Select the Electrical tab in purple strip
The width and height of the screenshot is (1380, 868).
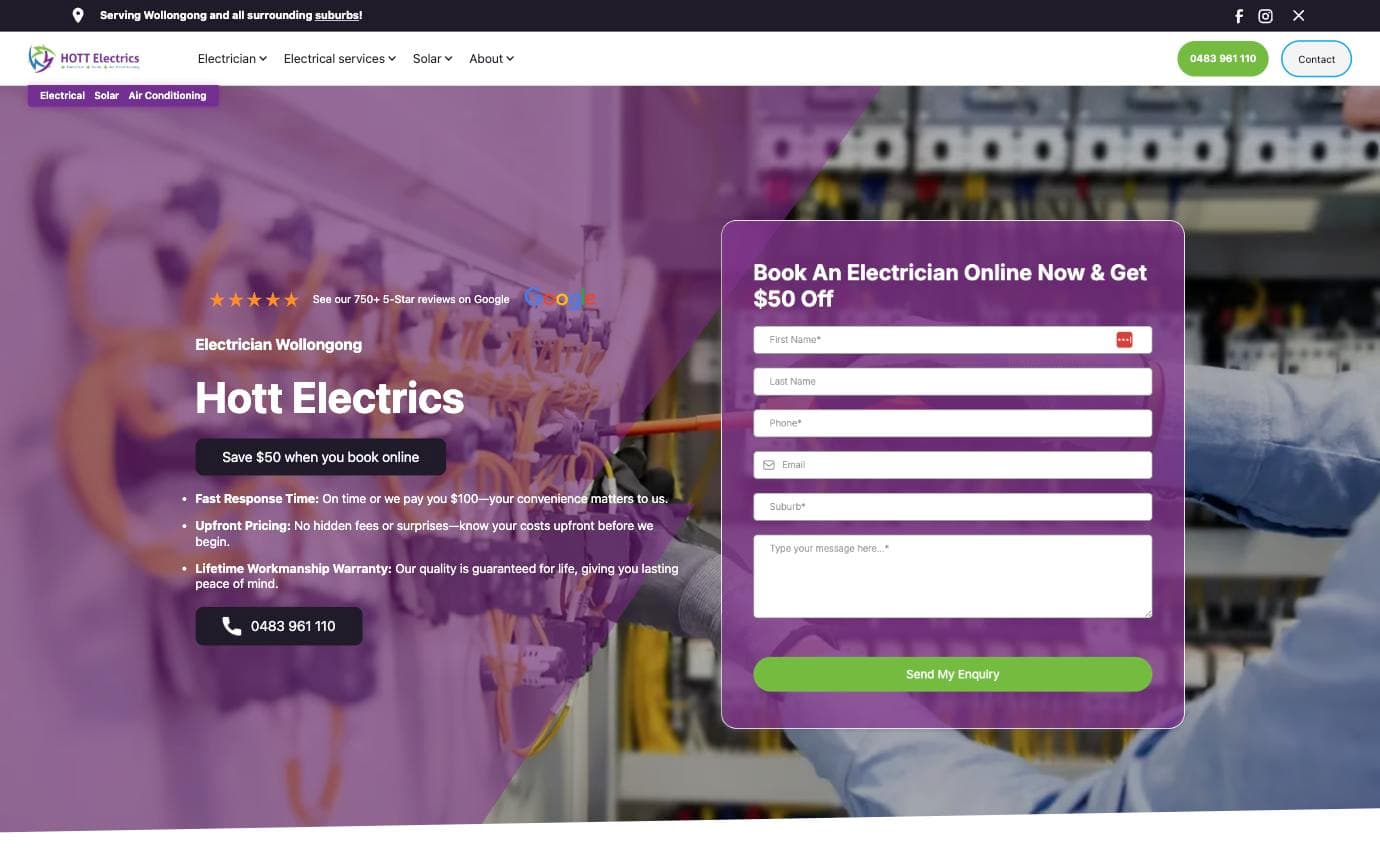62,96
